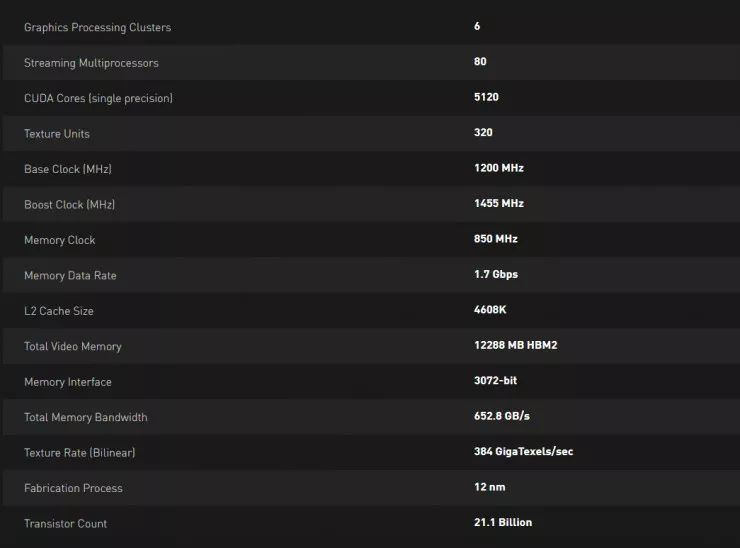This screenshot has width=740, height=548.
Task: Click the 21.1 Billion transistor count value
Action: pos(502,523)
